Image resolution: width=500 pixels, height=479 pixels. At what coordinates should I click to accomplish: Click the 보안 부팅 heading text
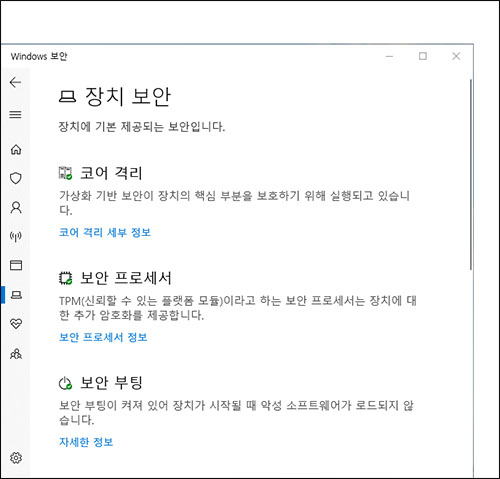pos(111,383)
